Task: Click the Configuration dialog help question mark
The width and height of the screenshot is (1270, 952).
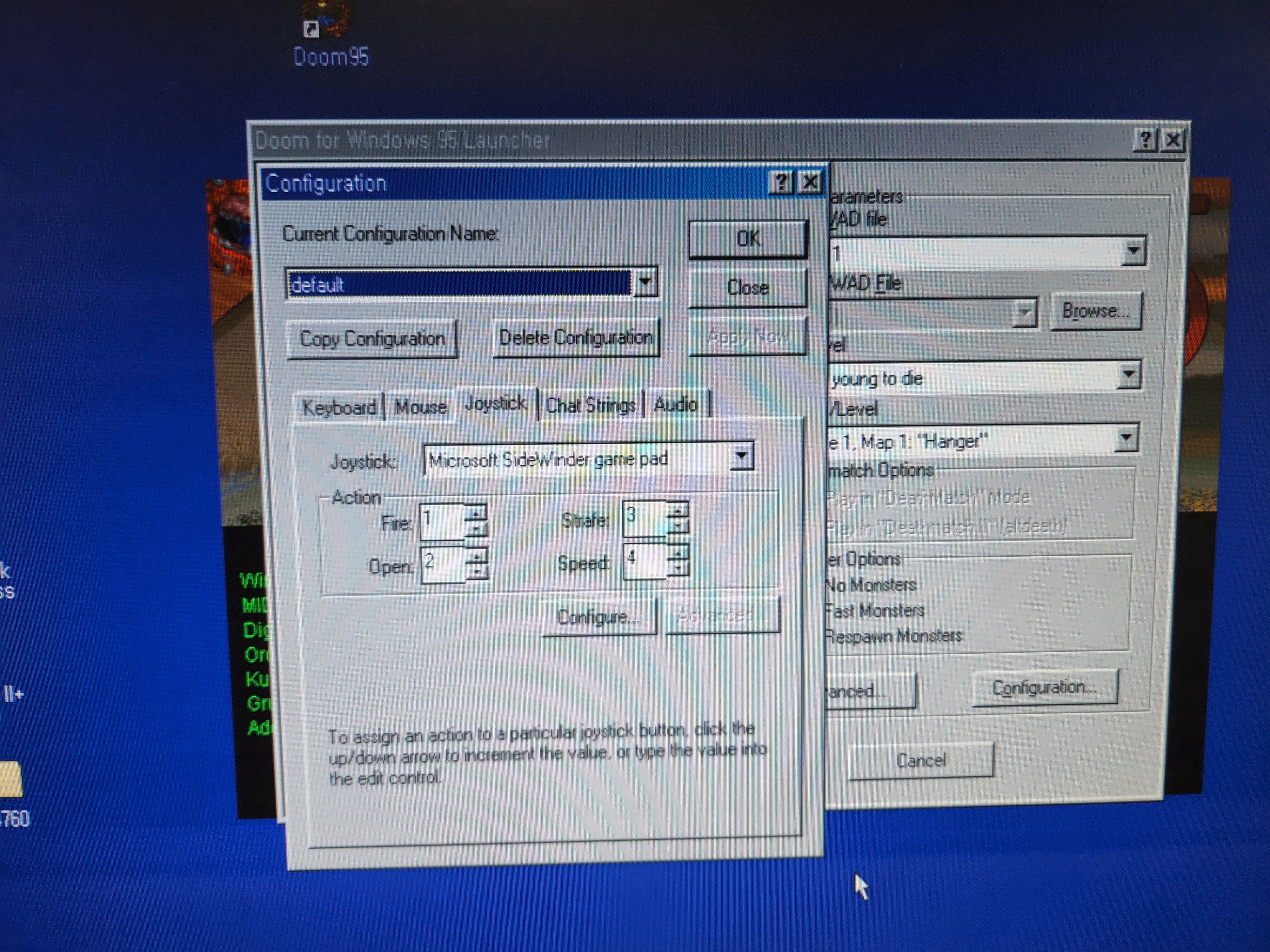Action: 781,182
